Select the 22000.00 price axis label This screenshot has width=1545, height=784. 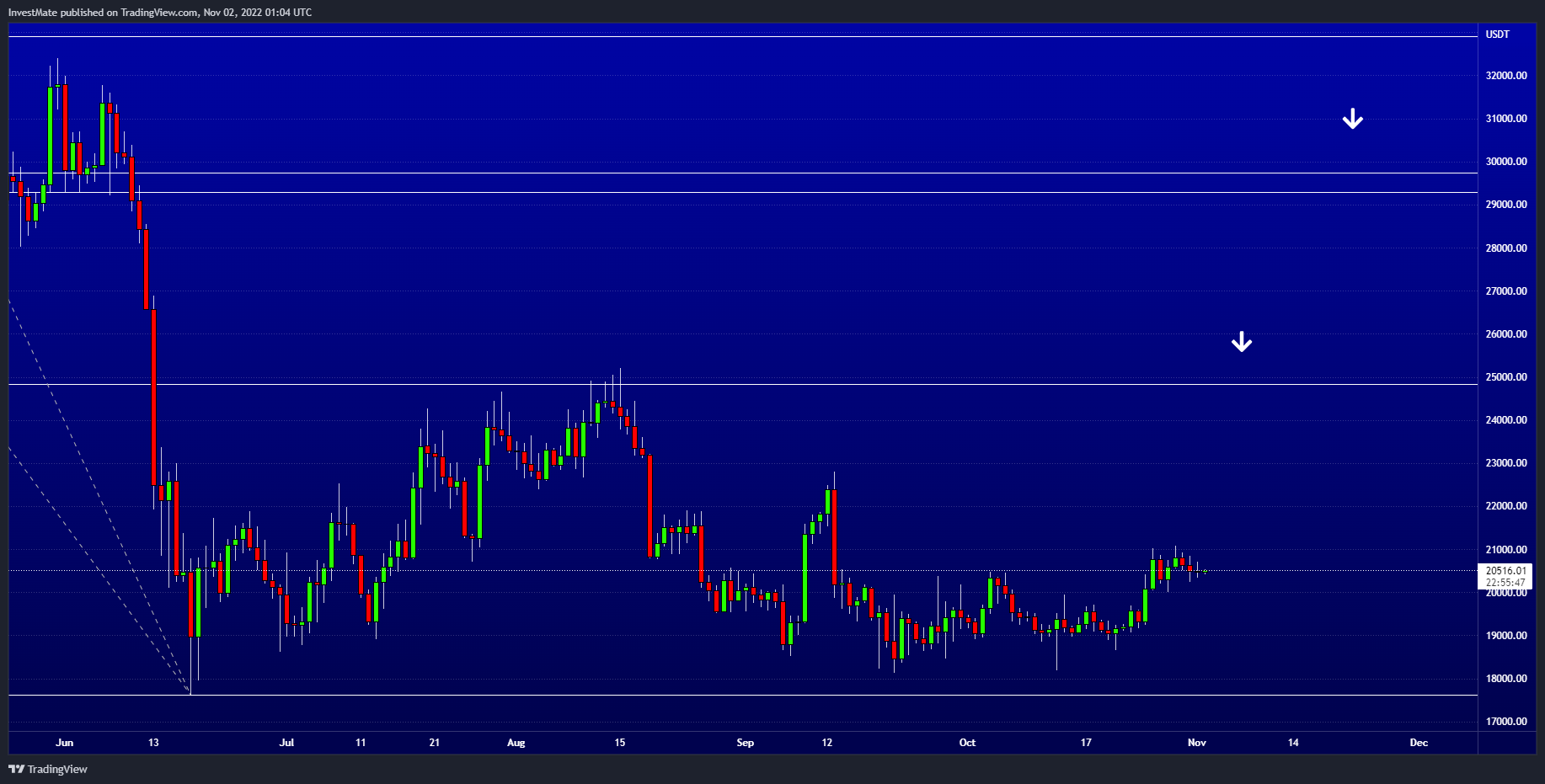(x=1506, y=506)
